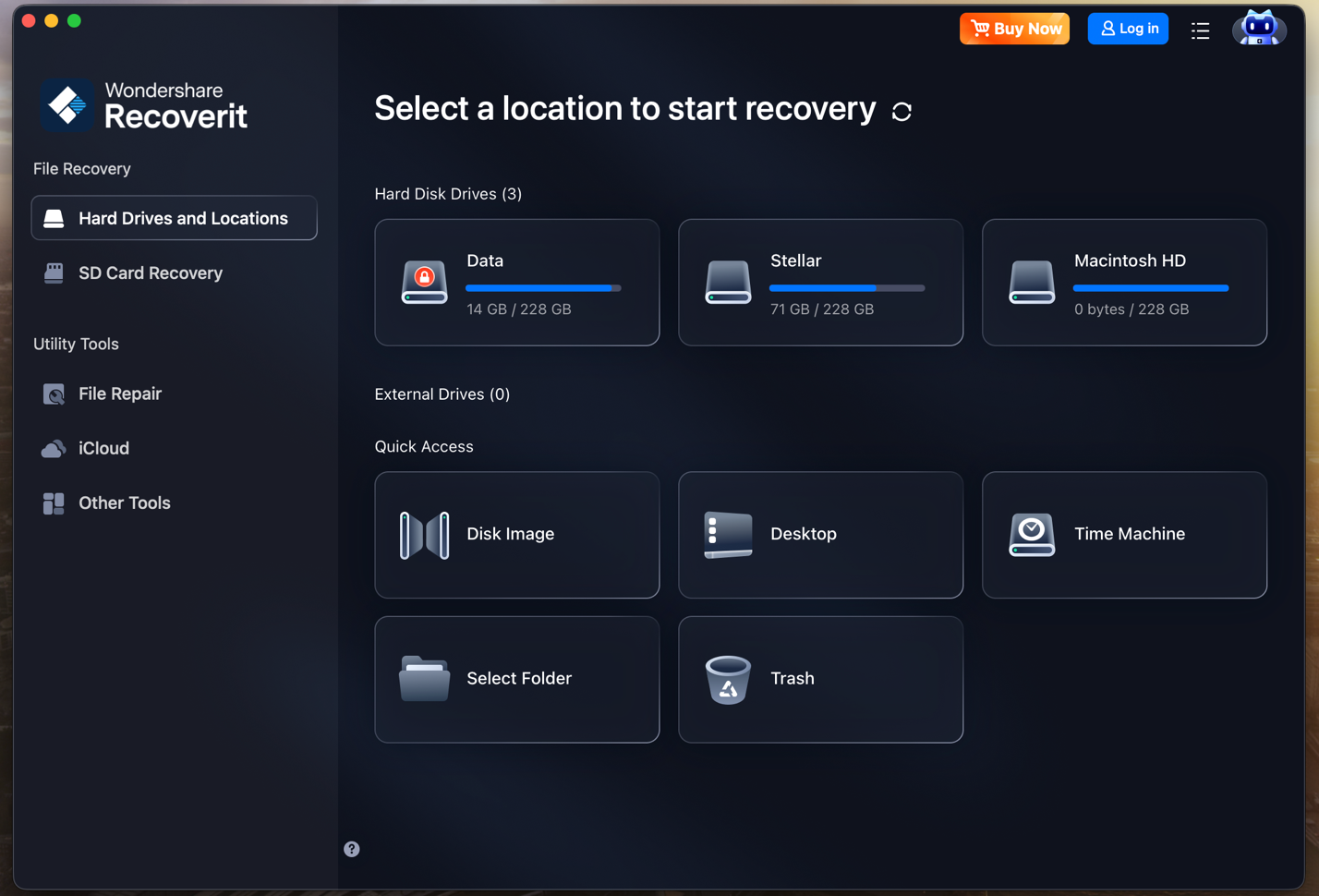
Task: Click Macintosh HD usage bar
Action: click(1151, 288)
